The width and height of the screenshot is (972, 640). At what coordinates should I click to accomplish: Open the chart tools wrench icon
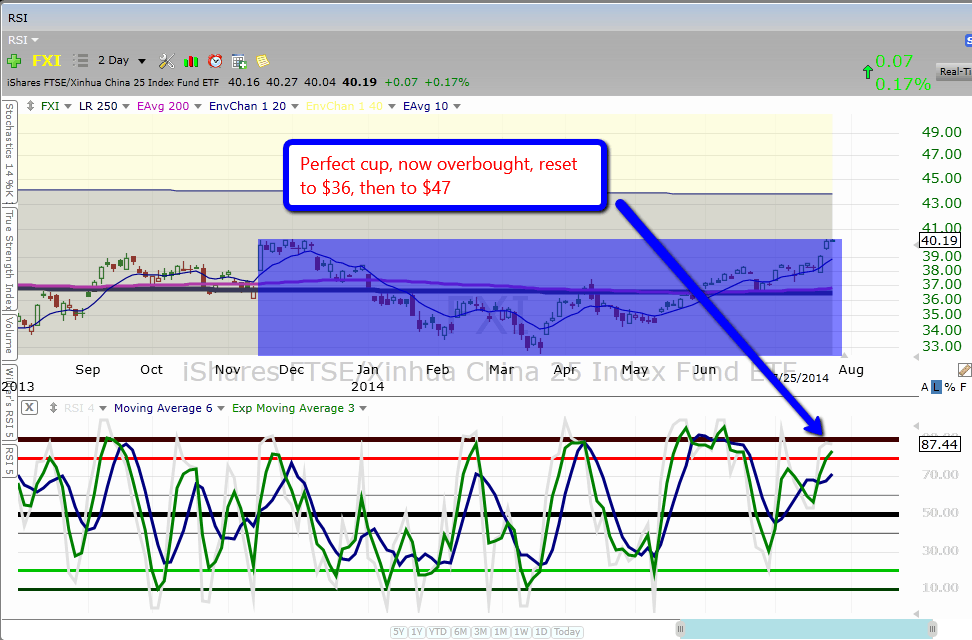[167, 61]
